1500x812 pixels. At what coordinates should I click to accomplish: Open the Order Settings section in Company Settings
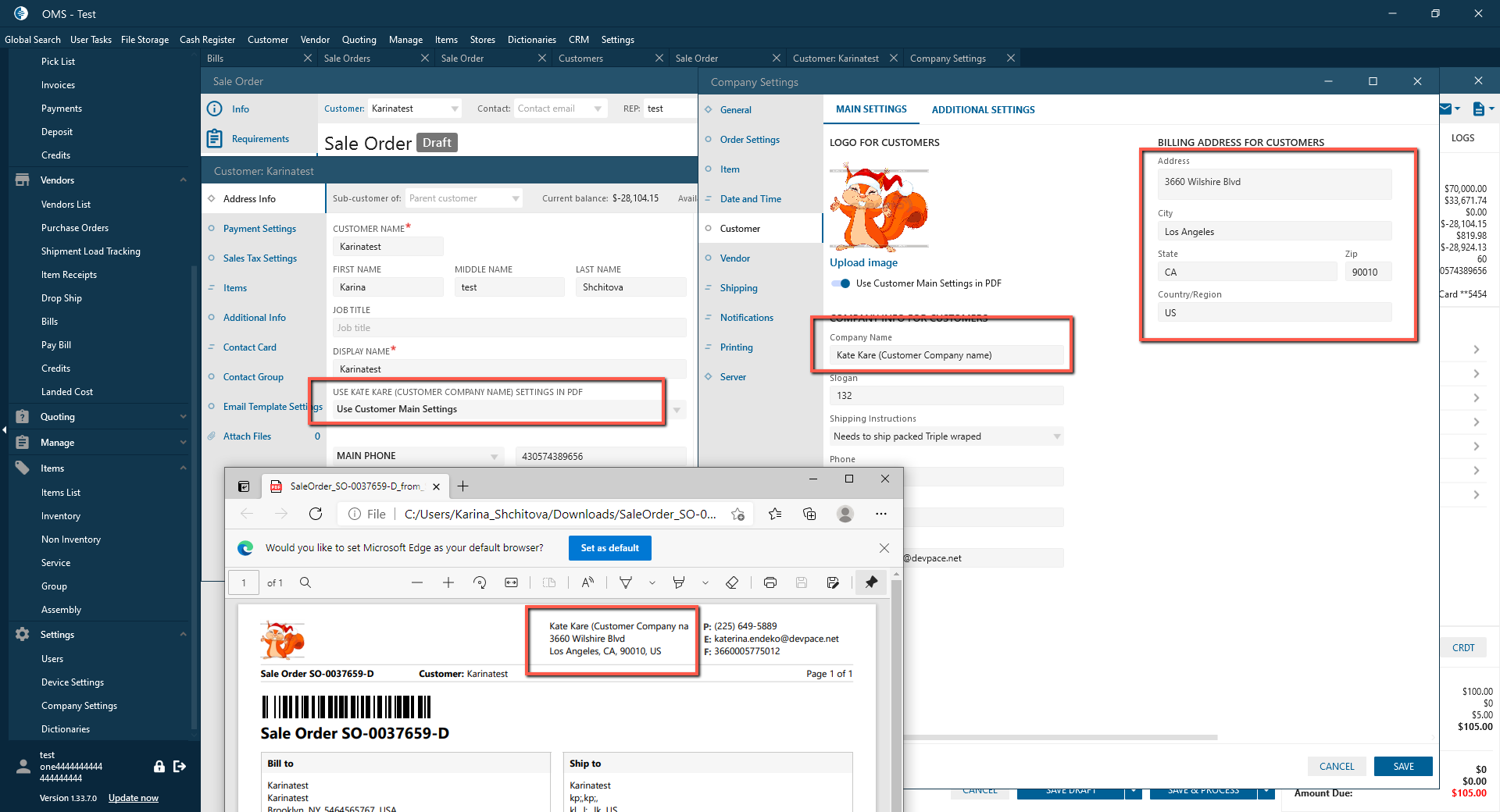pyautogui.click(x=750, y=140)
